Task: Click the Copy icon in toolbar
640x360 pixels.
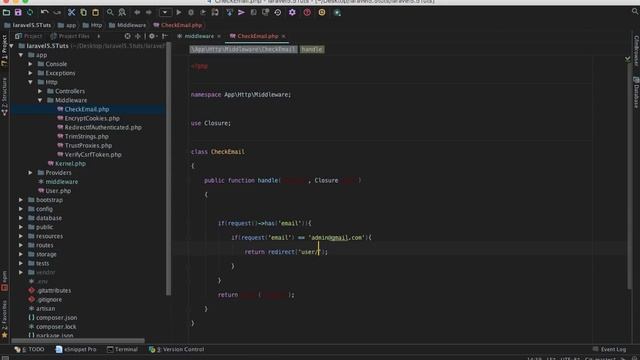Action: pyautogui.click(x=83, y=13)
